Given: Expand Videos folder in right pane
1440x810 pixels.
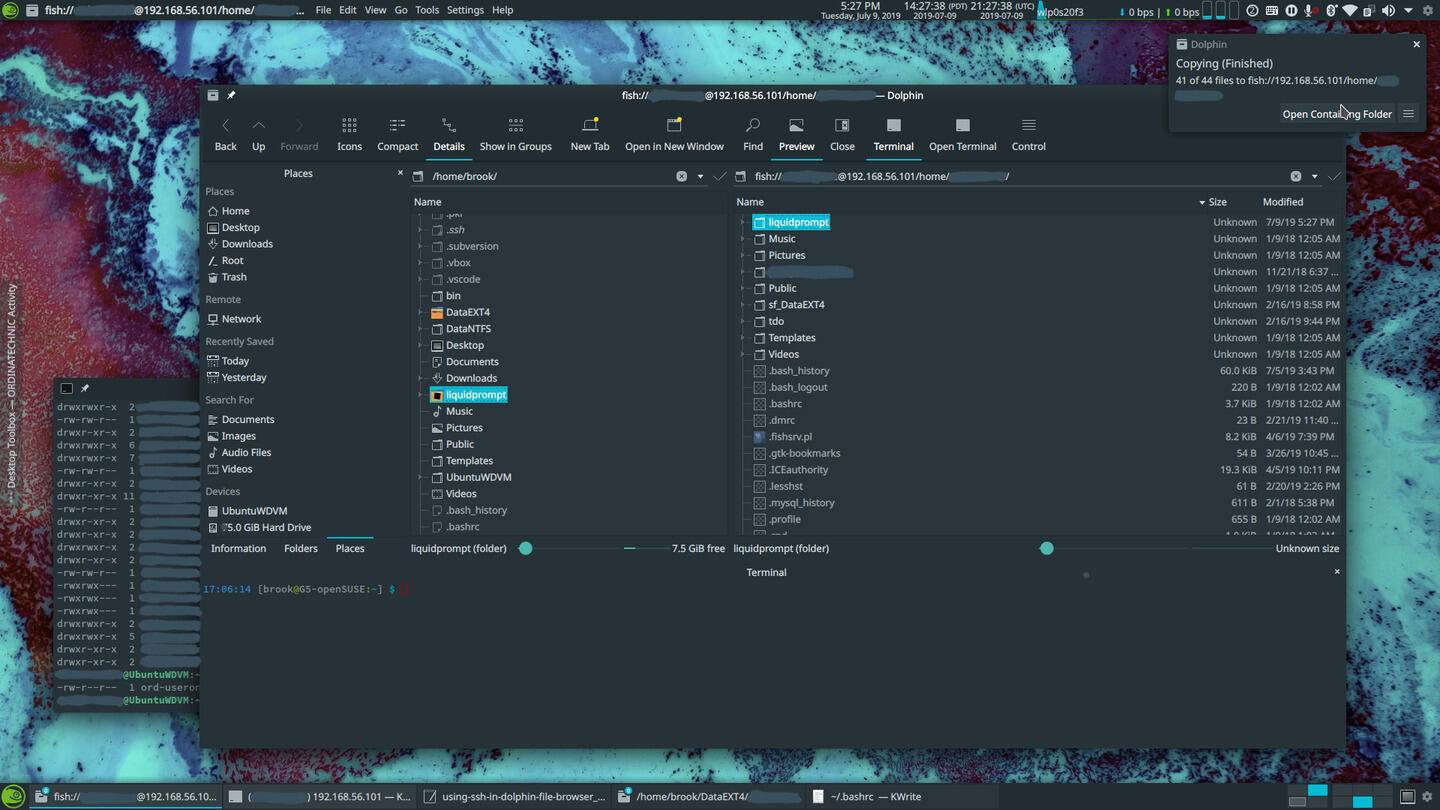Looking at the screenshot, I should click(x=743, y=354).
